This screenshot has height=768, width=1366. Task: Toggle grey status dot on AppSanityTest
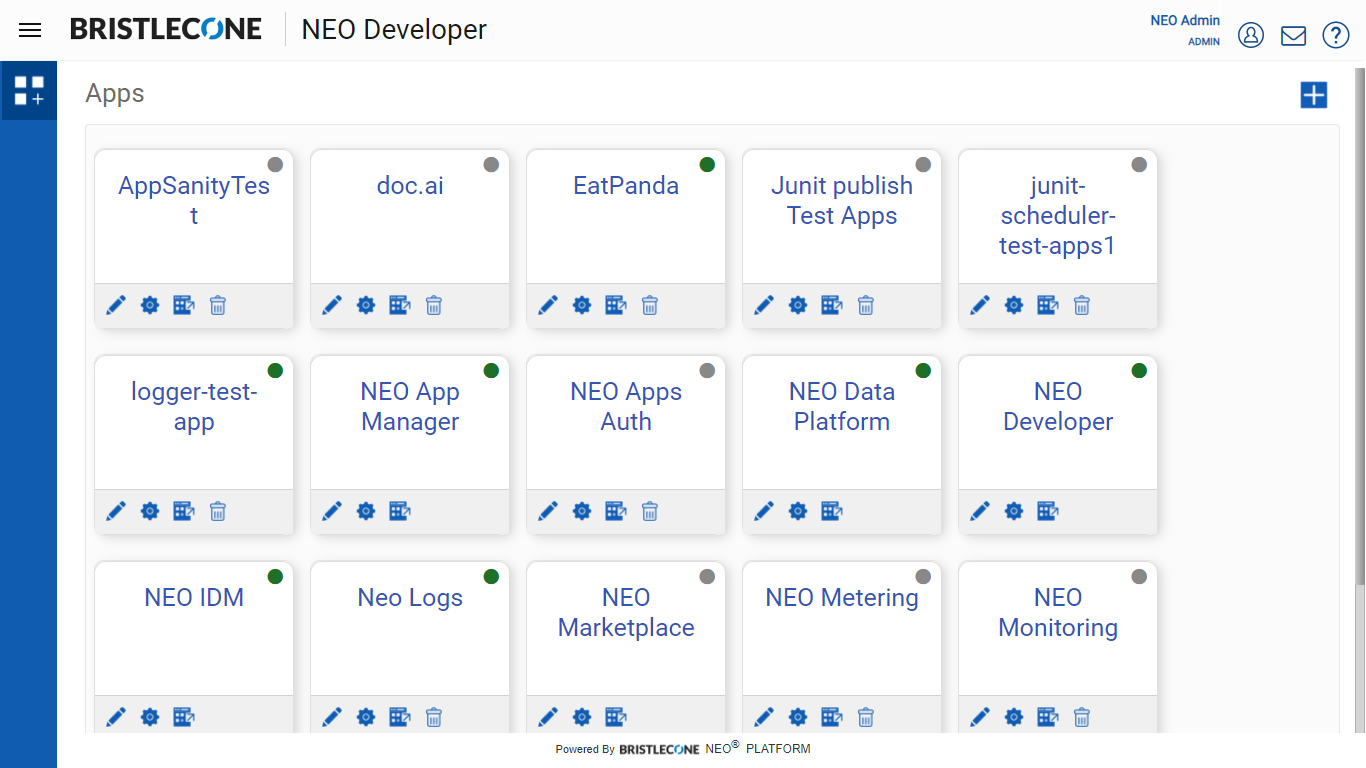[275, 165]
